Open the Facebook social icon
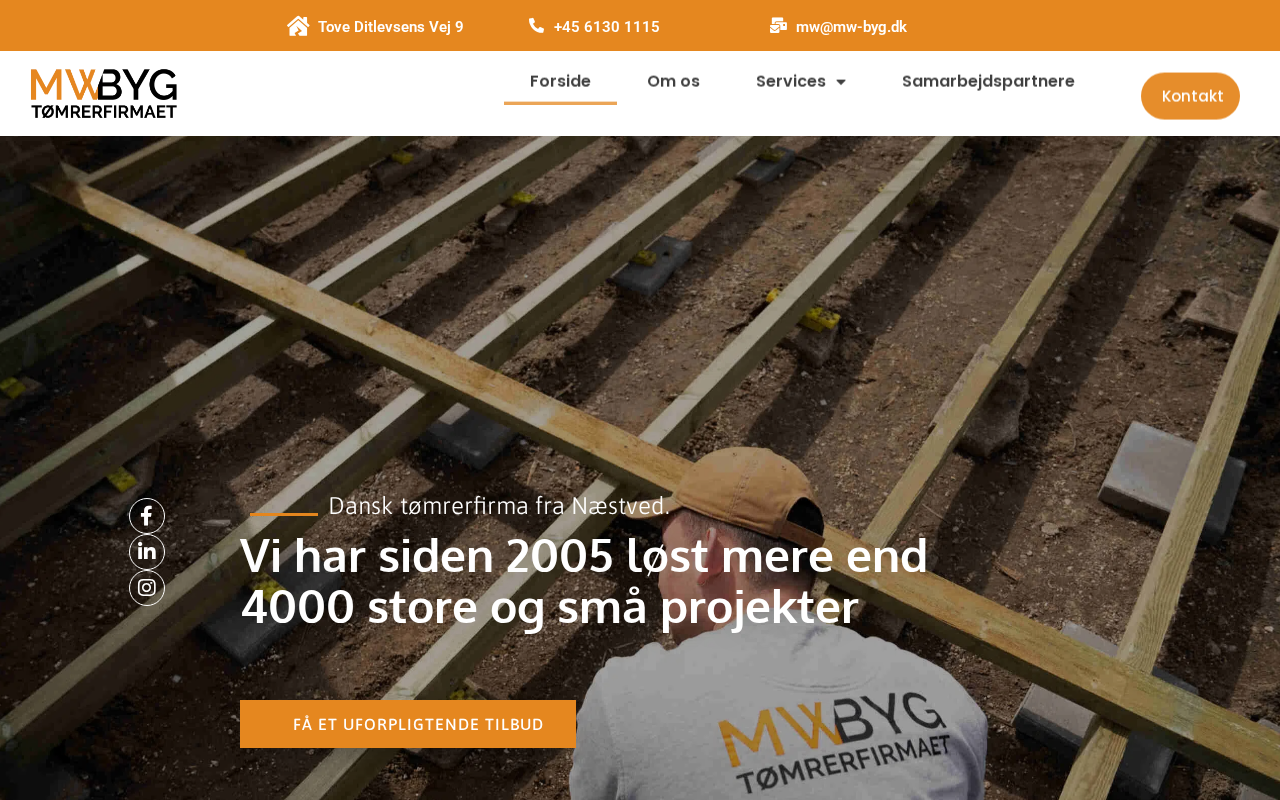The height and width of the screenshot is (800, 1280). point(147,516)
